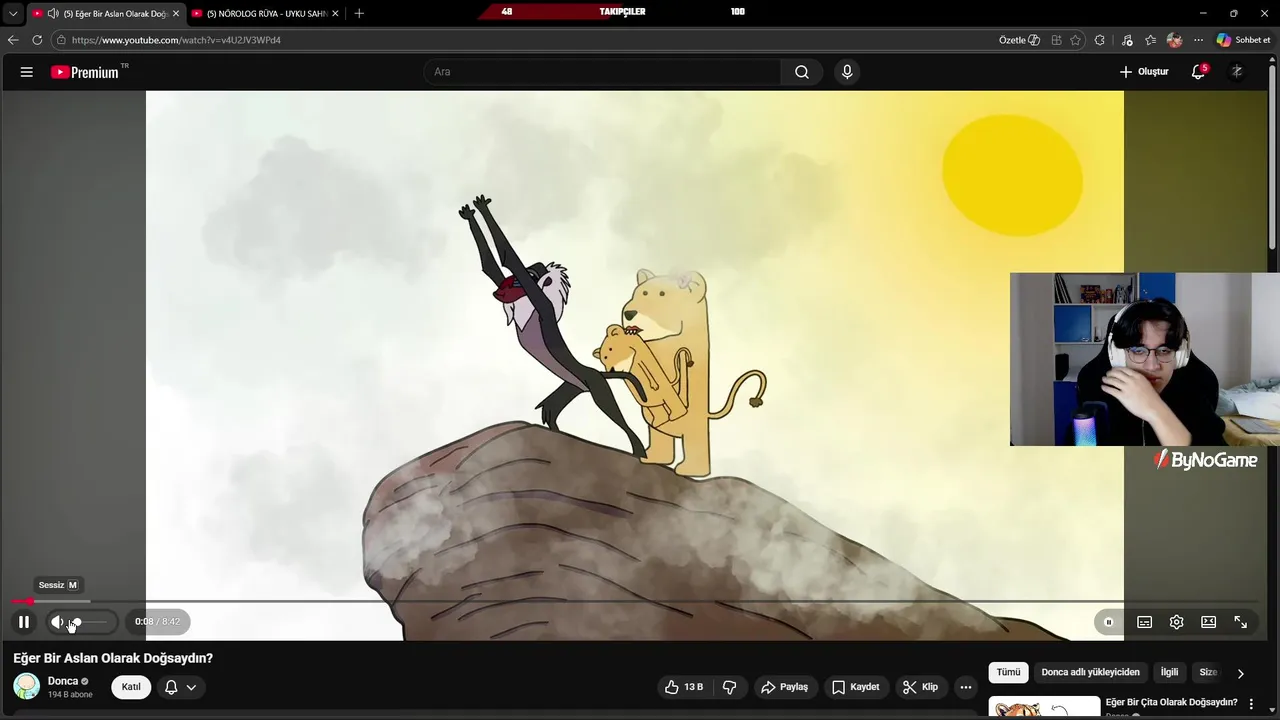Image resolution: width=1280 pixels, height=720 pixels.
Task: Open the tab list dropdown arrow
Action: point(13,14)
